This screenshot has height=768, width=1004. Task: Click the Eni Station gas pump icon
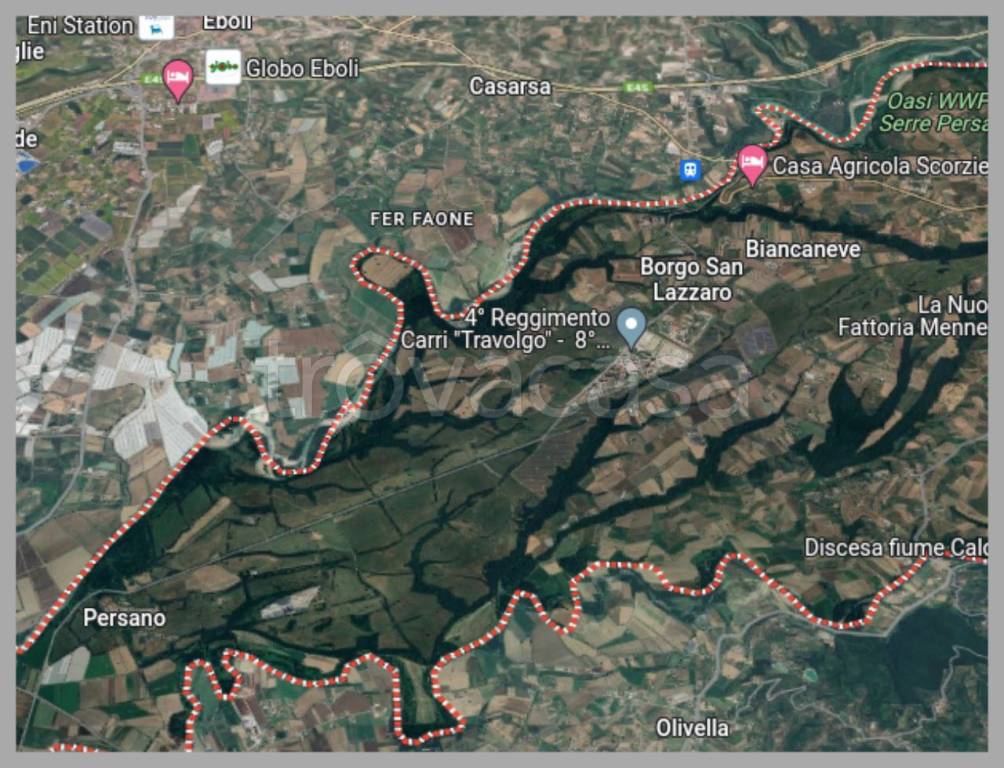[x=156, y=28]
